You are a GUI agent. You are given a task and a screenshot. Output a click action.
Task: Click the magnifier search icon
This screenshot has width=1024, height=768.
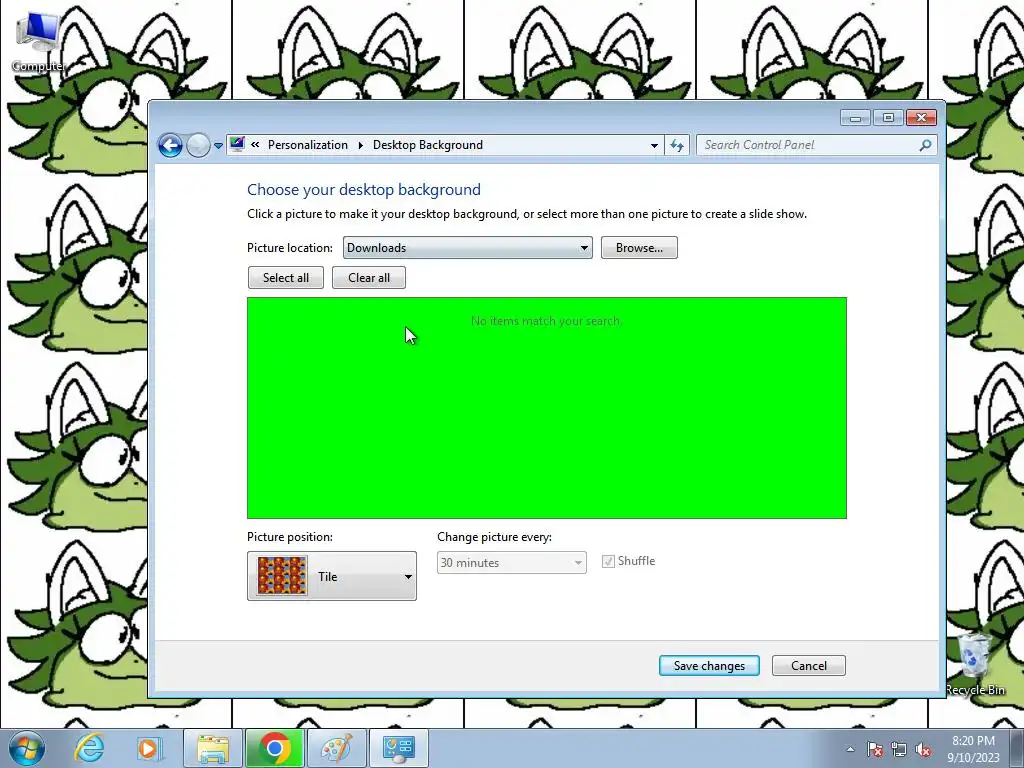click(x=925, y=145)
